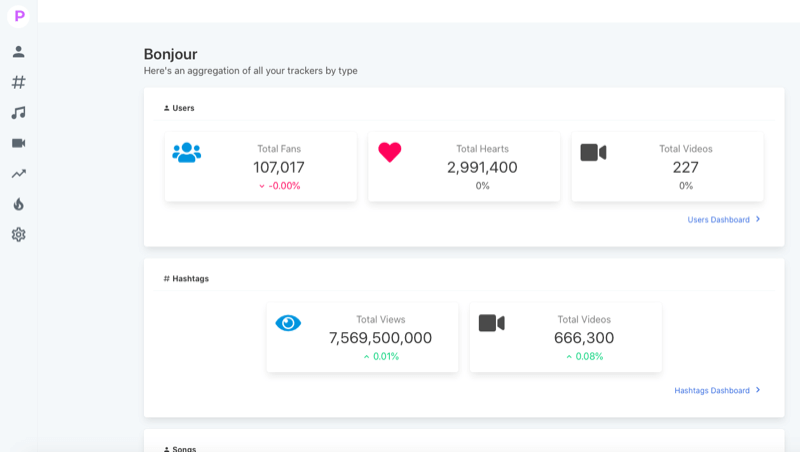The width and height of the screenshot is (800, 452).
Task: Open Settings gear in sidebar
Action: tap(18, 235)
